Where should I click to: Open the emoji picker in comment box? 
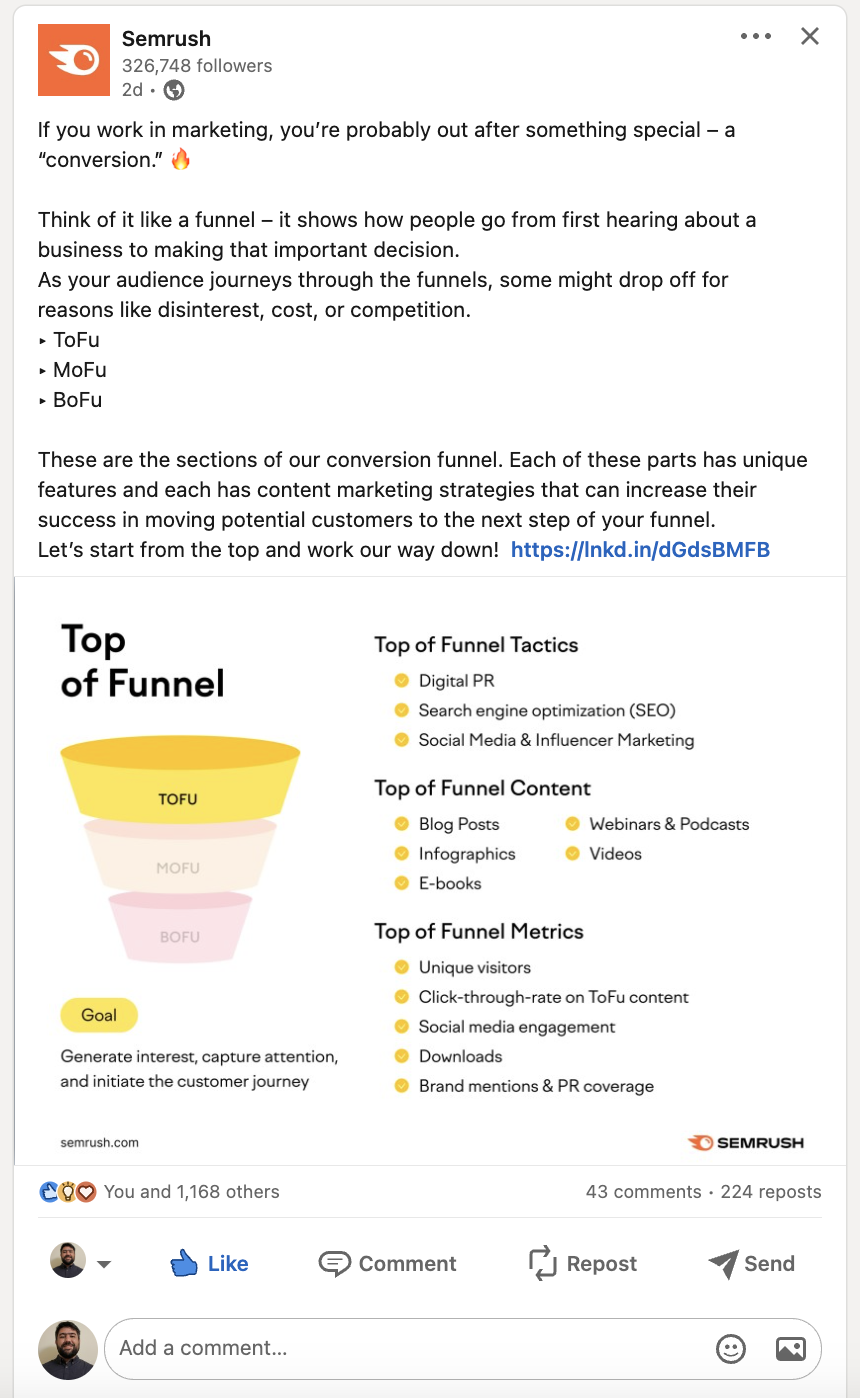[731, 1349]
